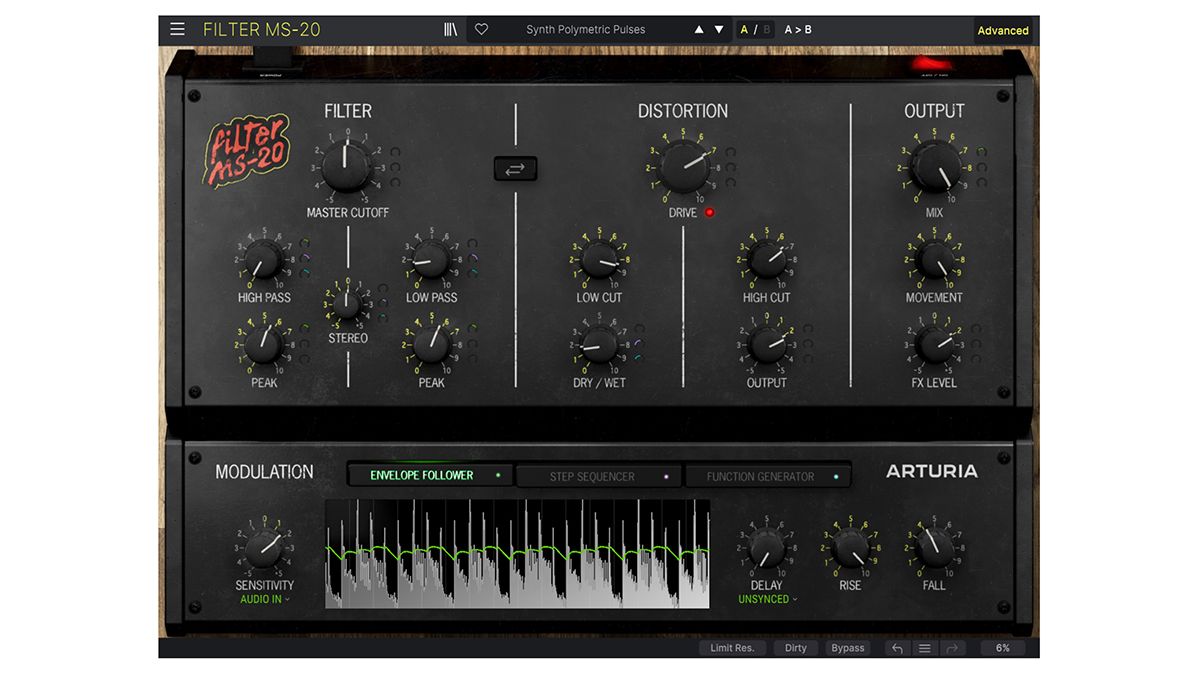Click the Stereo knob
The height and width of the screenshot is (675, 1200).
[347, 303]
